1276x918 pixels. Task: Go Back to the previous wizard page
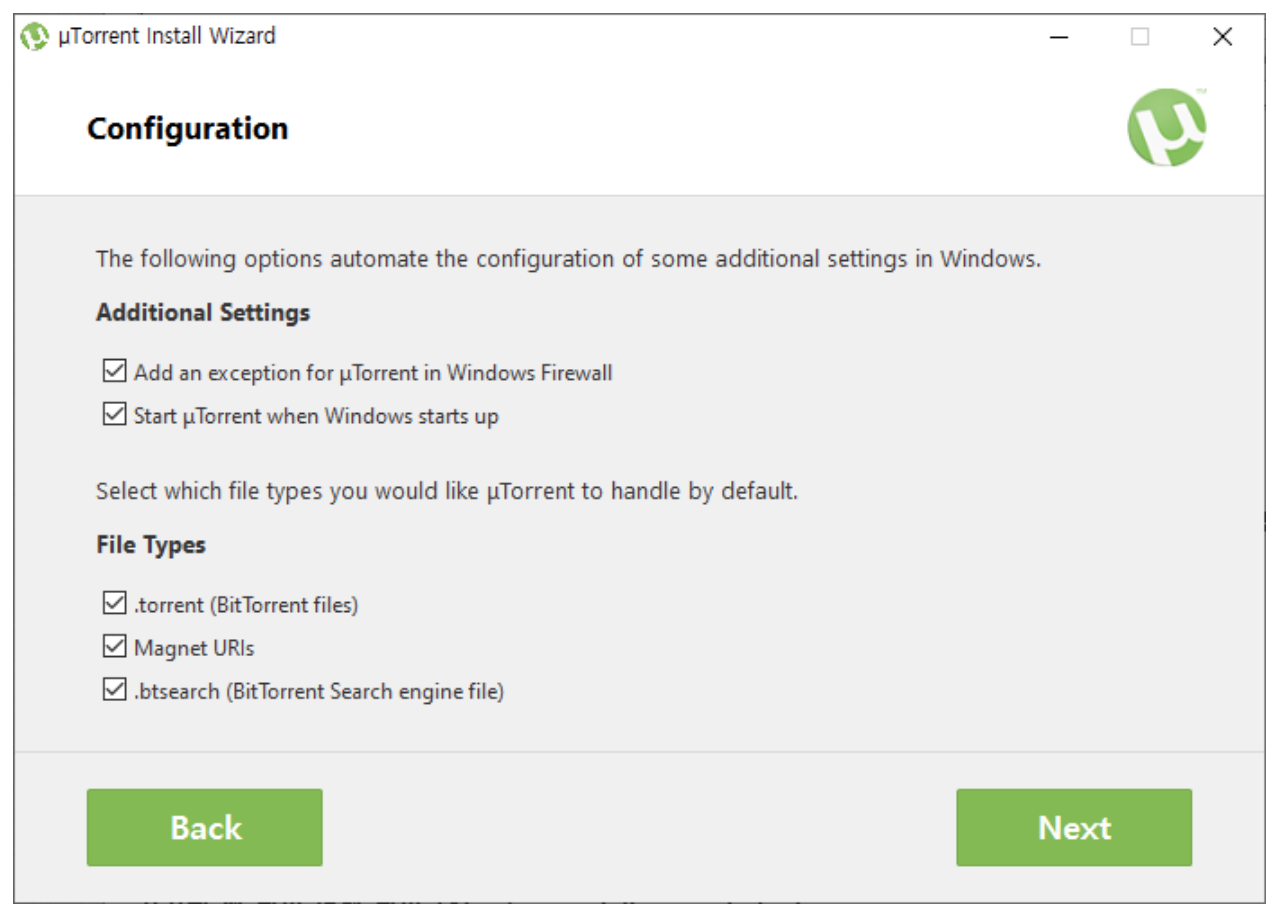pos(204,827)
